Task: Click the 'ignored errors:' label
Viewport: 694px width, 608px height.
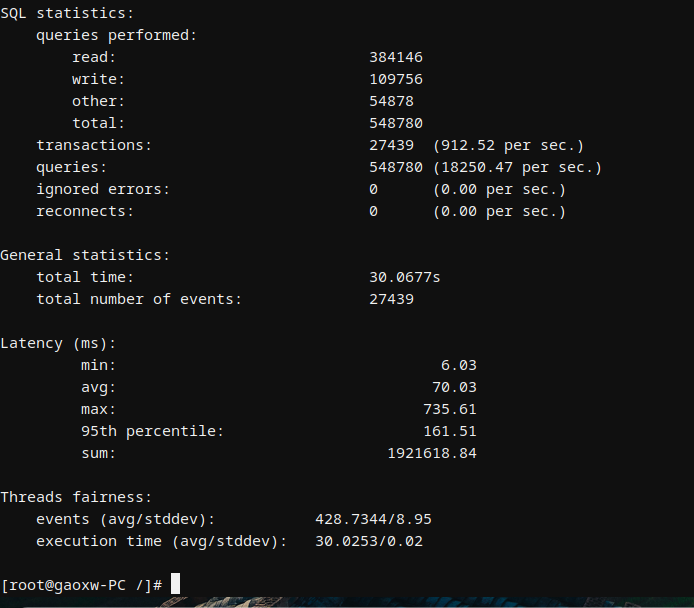Action: [103, 189]
